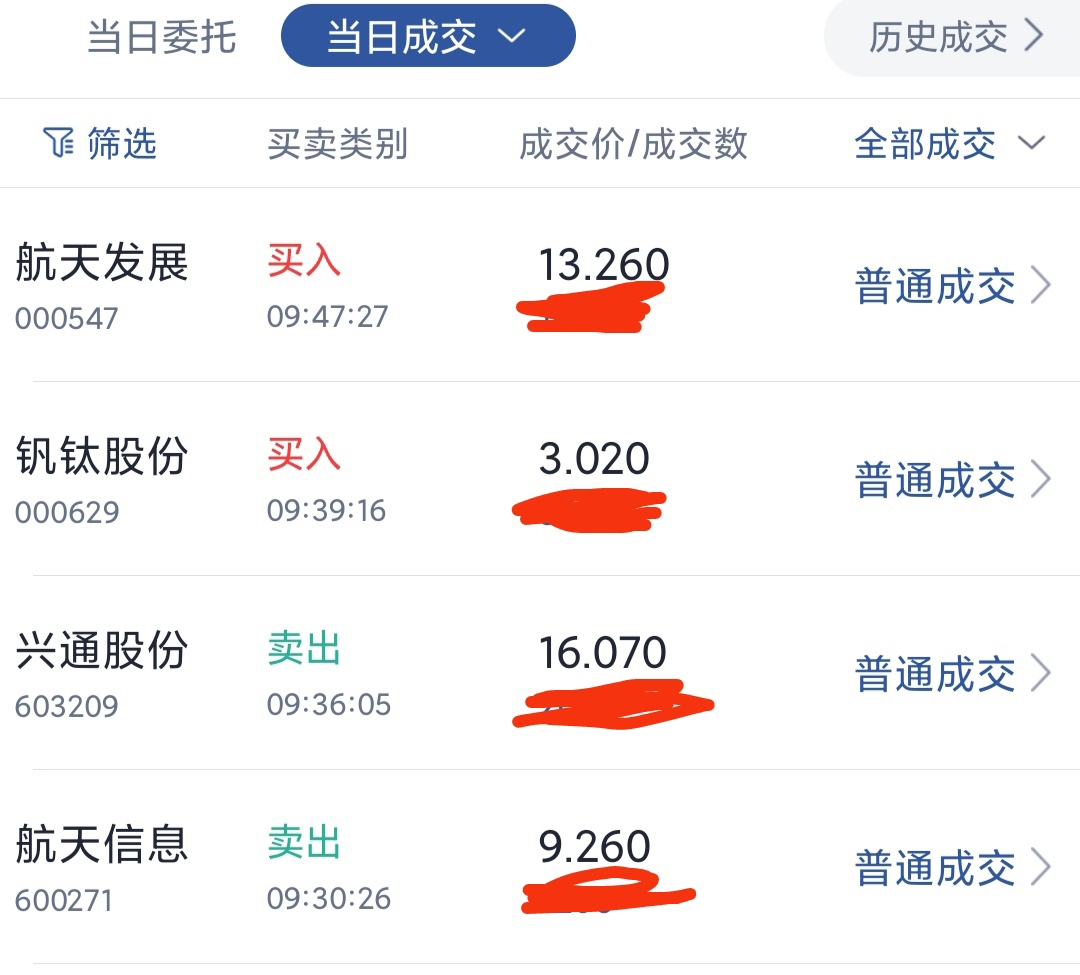
Task: Click the filter funnel icon
Action: click(59, 144)
